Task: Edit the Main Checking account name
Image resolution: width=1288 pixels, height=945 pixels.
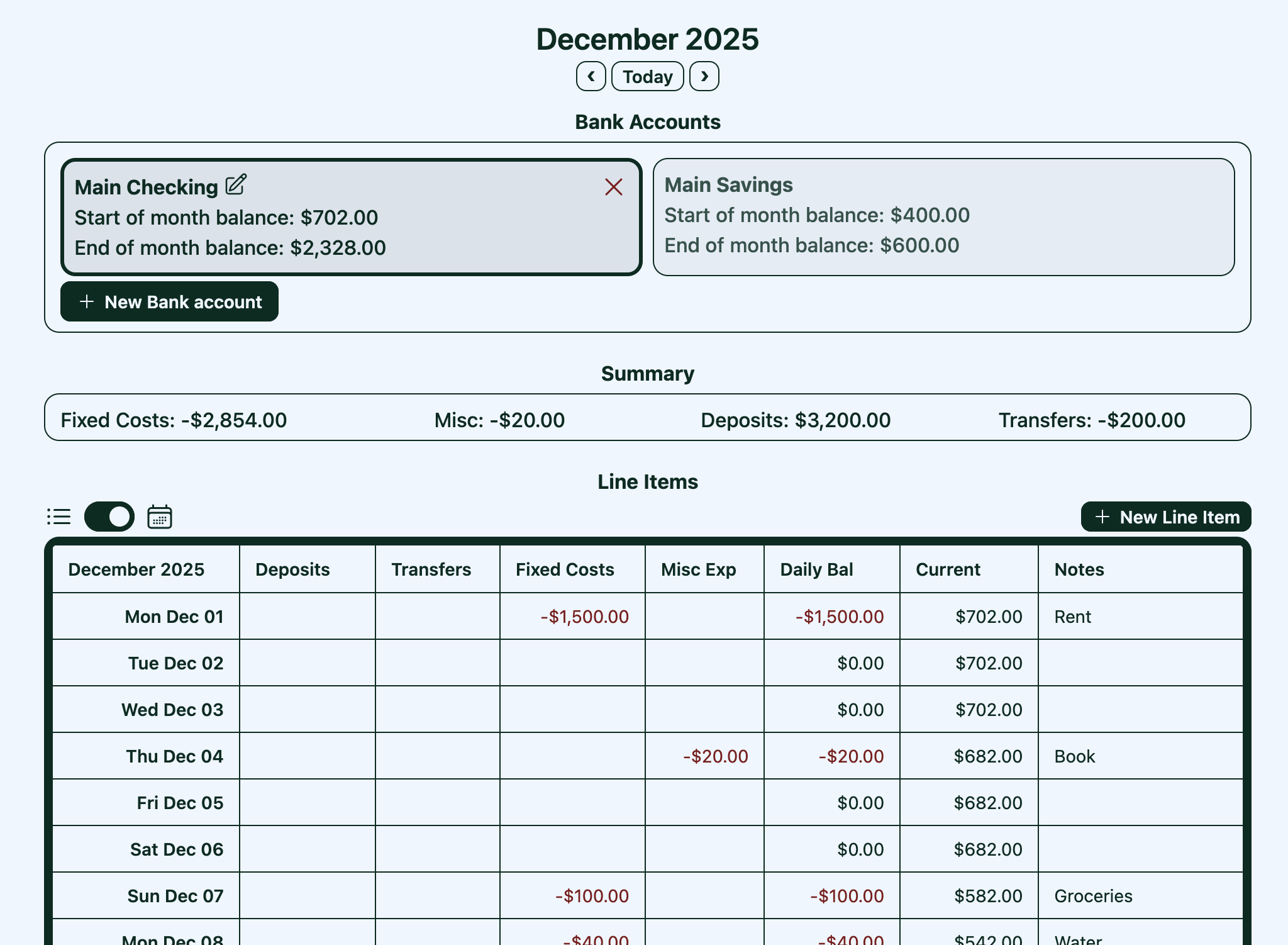Action: (x=235, y=185)
